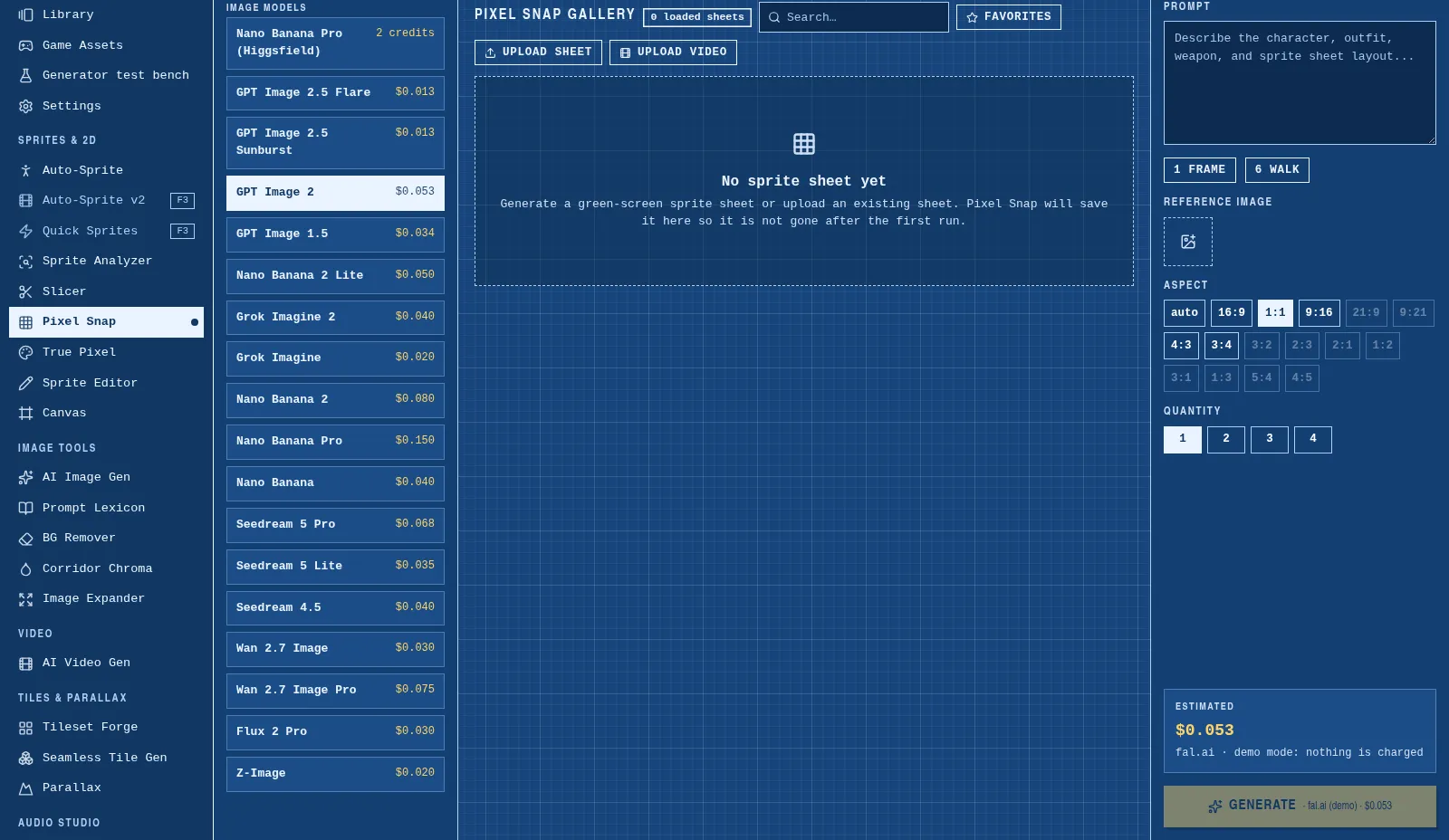Select the Nano Banana Pro (Higgsfield) model
The height and width of the screenshot is (840, 1449).
click(335, 43)
